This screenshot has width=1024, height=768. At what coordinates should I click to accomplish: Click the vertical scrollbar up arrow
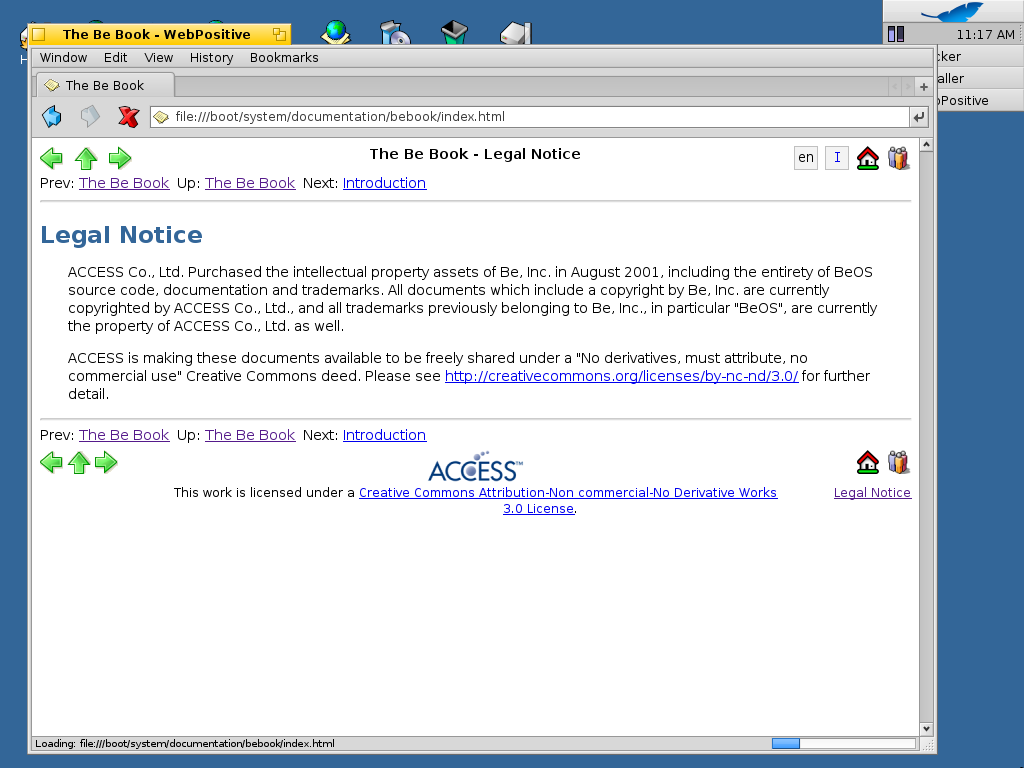[x=926, y=144]
